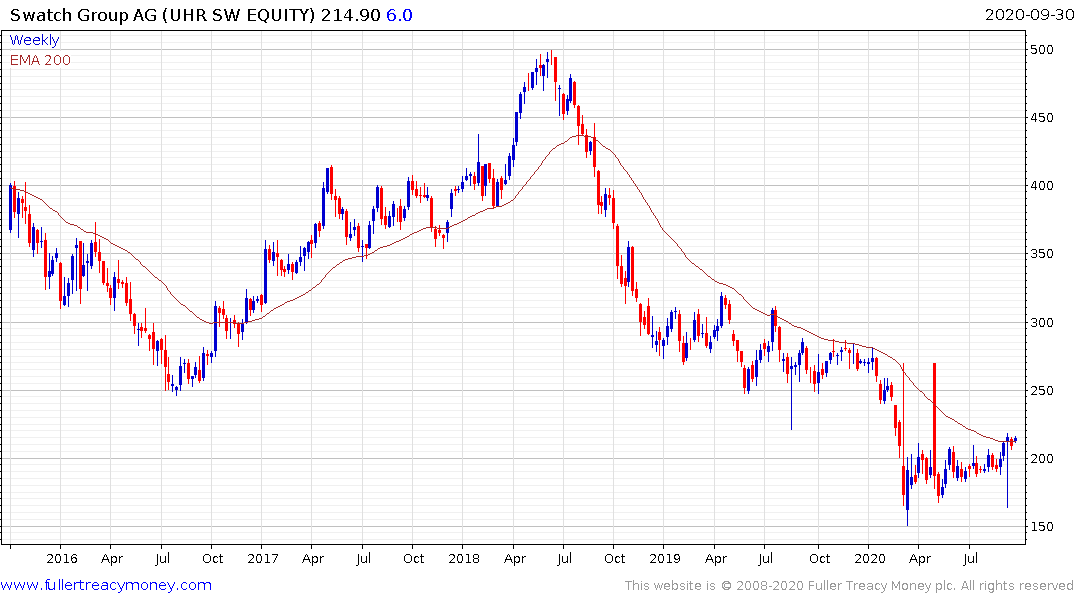This screenshot has width=1075, height=600.
Task: Select the copyright notice text
Action: [x=849, y=586]
